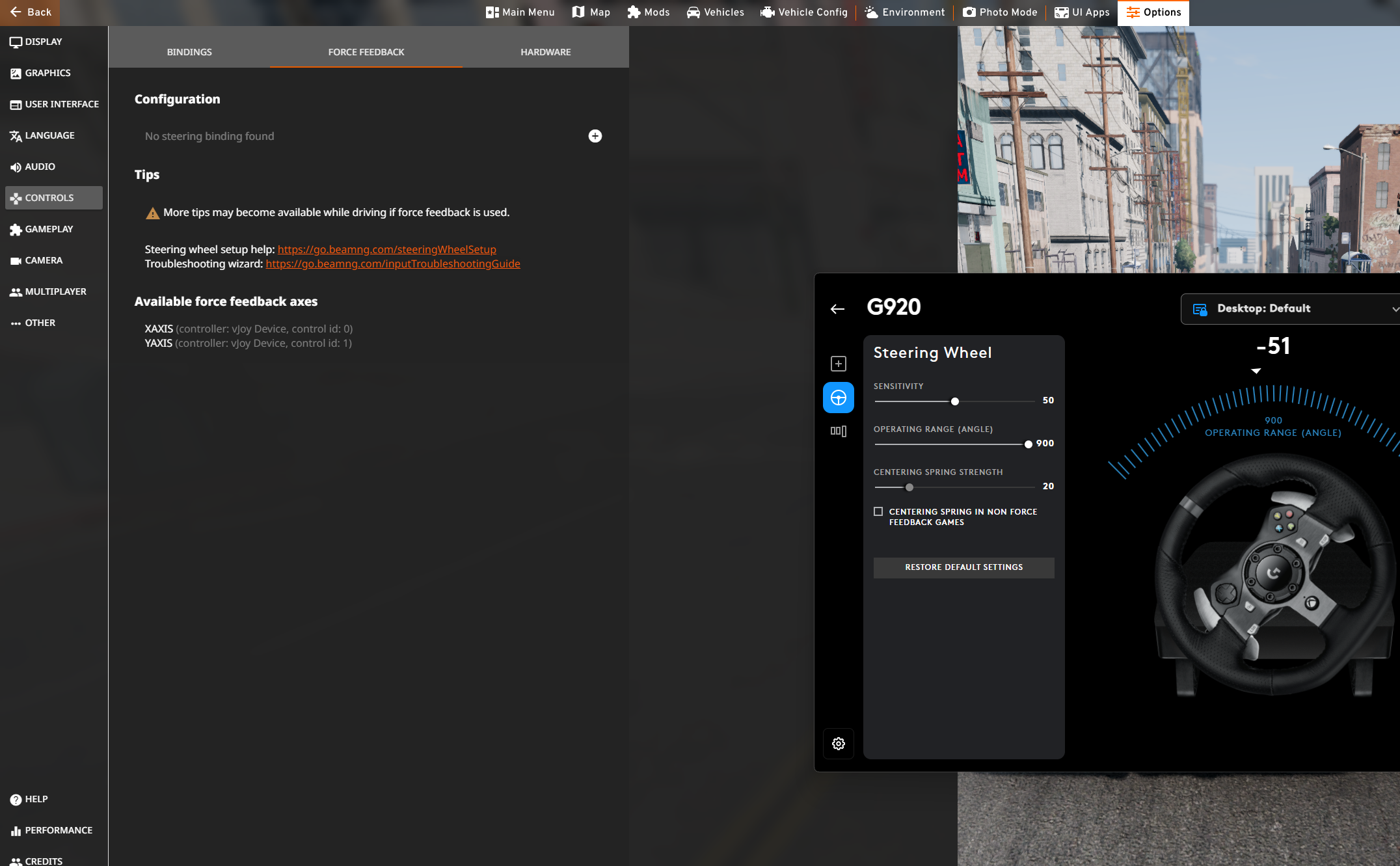The image size is (1400, 866).
Task: Open the inputTroubleshootingGuide link
Action: click(x=392, y=264)
